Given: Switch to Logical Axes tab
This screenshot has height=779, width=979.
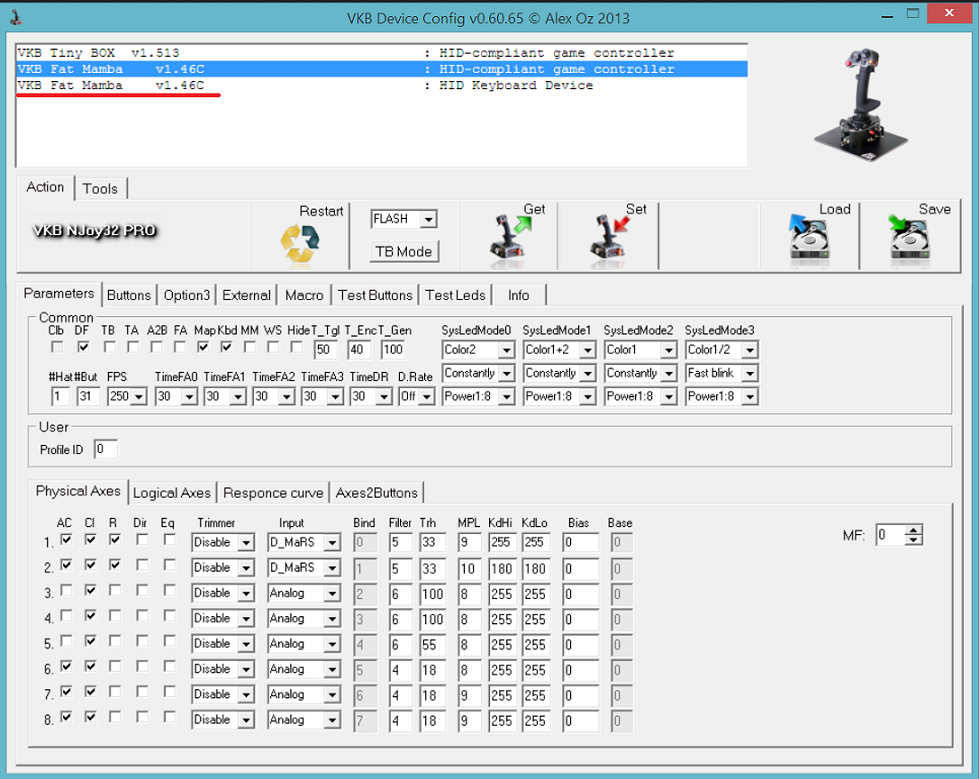Looking at the screenshot, I should click(x=172, y=493).
